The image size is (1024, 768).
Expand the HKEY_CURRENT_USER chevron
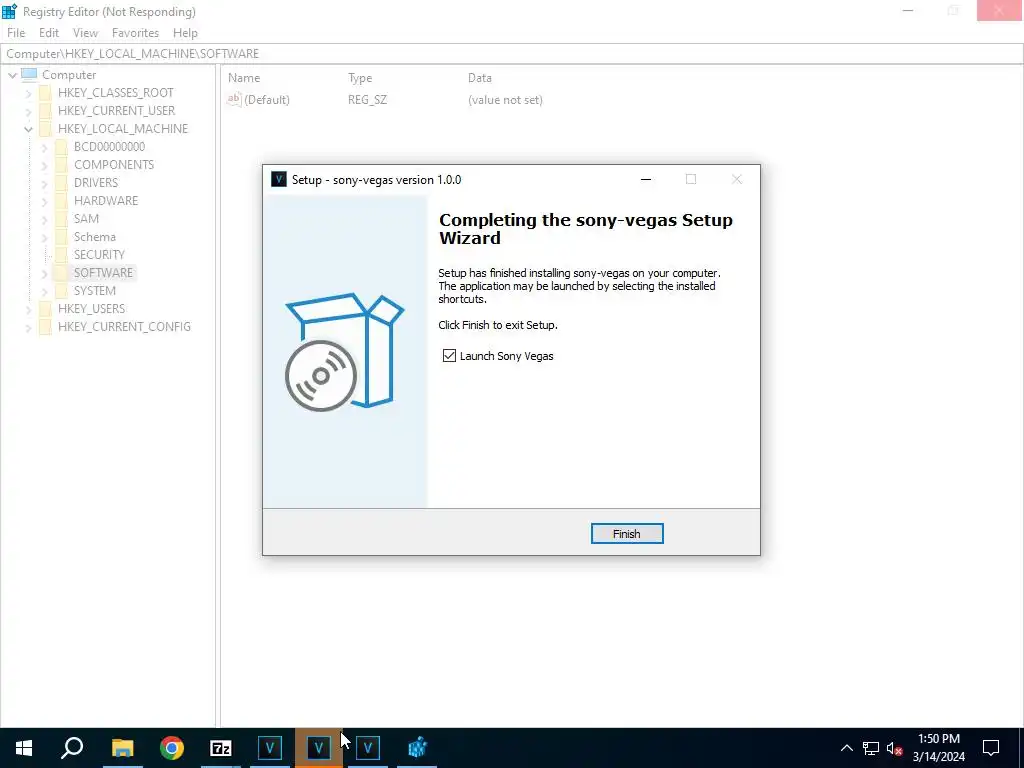point(28,111)
